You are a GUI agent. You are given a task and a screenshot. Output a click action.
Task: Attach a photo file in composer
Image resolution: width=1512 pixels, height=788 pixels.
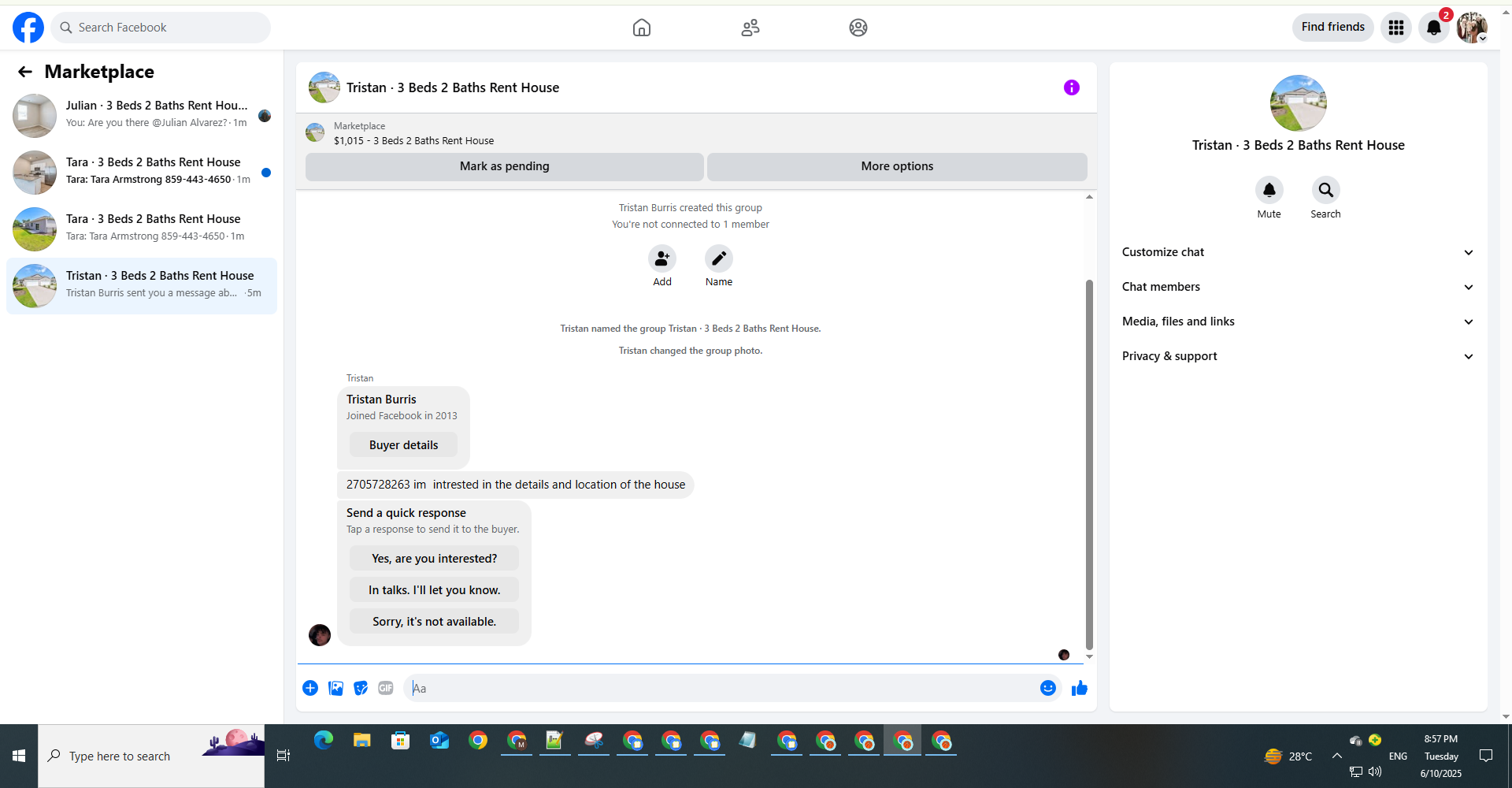[x=335, y=688]
